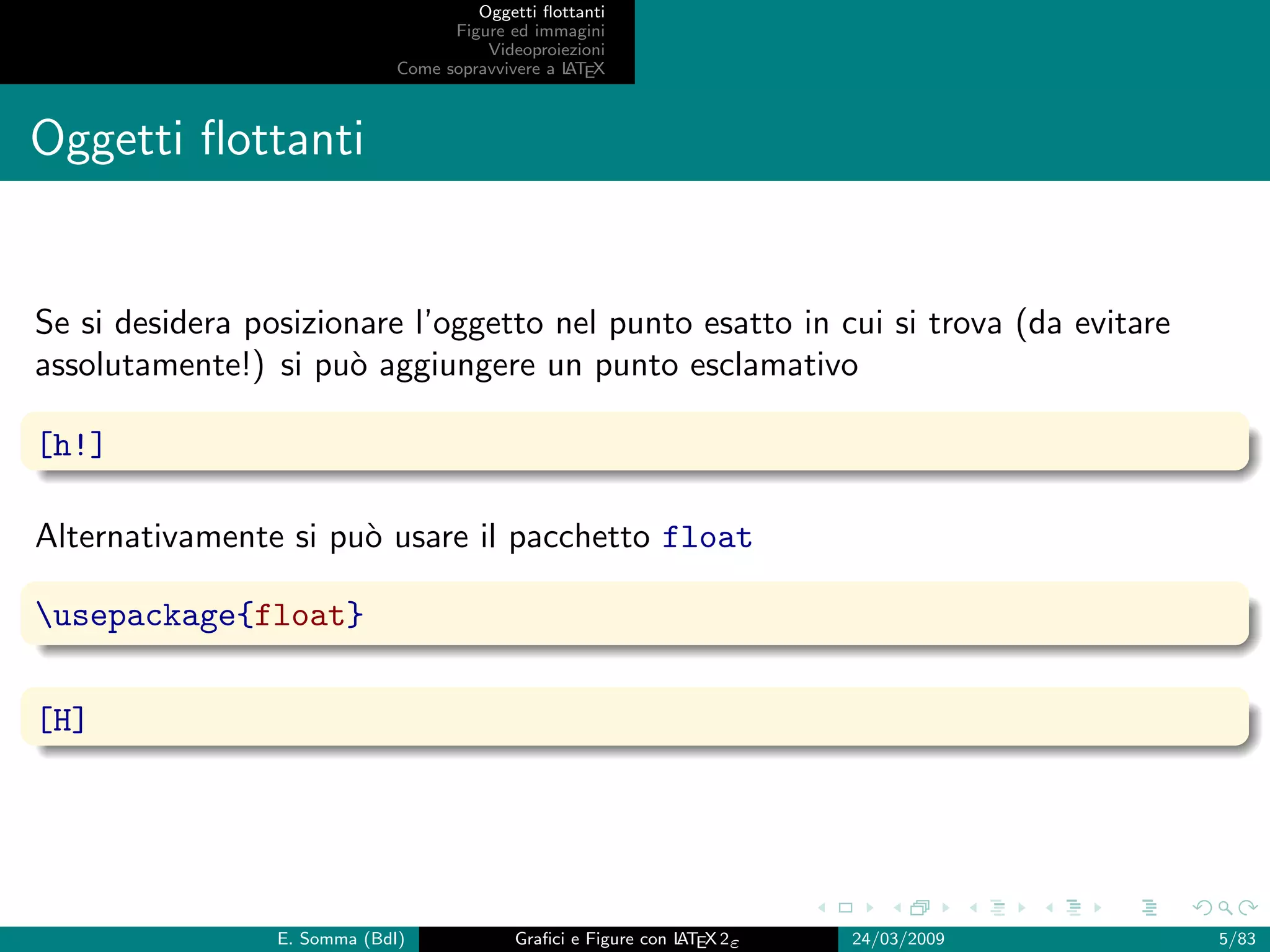The height and width of the screenshot is (952, 1270).
Task: Open the 'Oggetti flottanti' section link in header
Action: click(x=541, y=12)
